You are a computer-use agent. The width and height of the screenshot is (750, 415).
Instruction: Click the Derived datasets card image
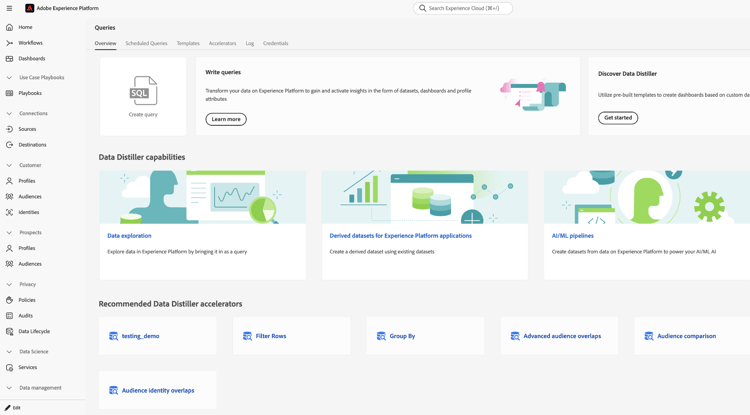coord(425,197)
